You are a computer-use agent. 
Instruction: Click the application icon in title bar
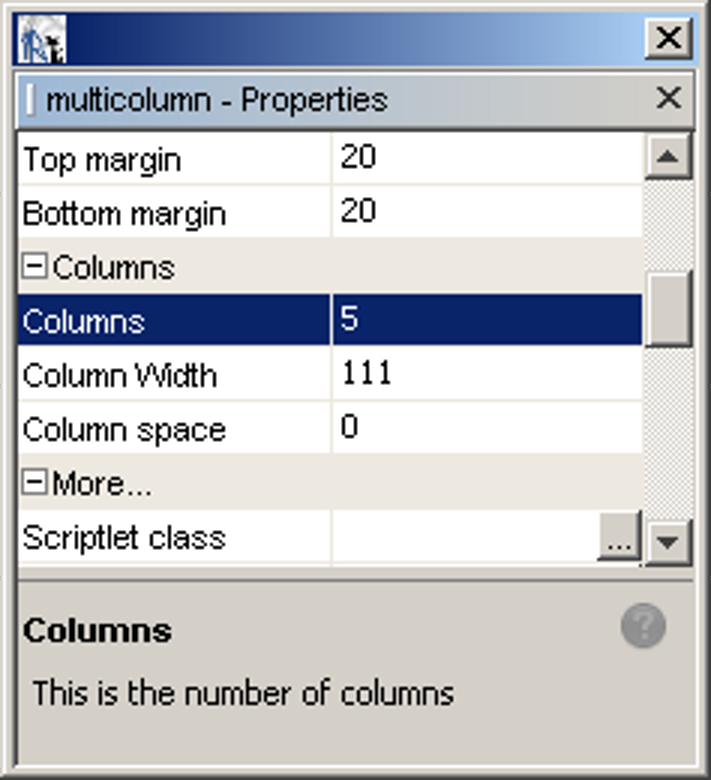tap(42, 40)
